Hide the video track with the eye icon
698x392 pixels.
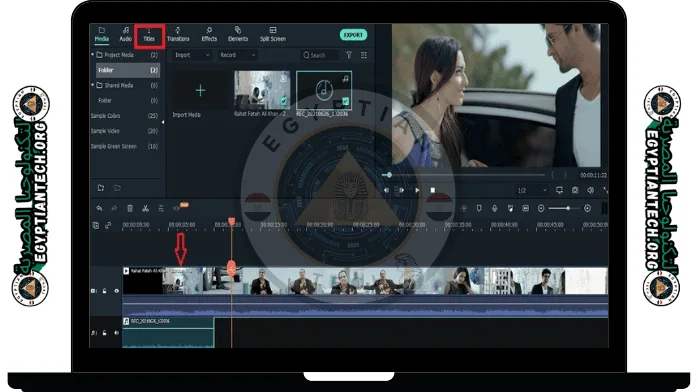click(116, 291)
